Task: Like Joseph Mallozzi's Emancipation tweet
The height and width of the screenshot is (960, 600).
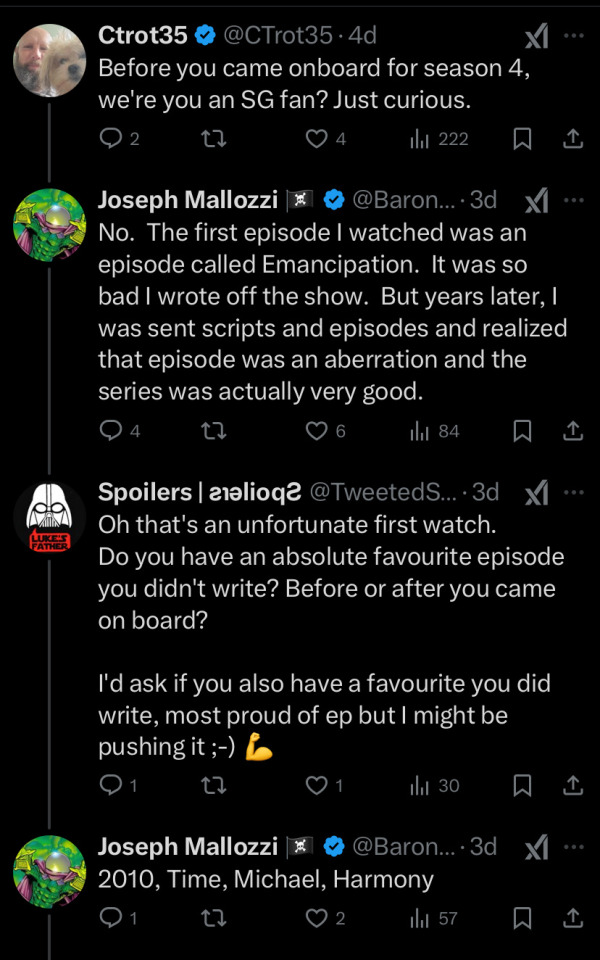Action: pos(317,431)
